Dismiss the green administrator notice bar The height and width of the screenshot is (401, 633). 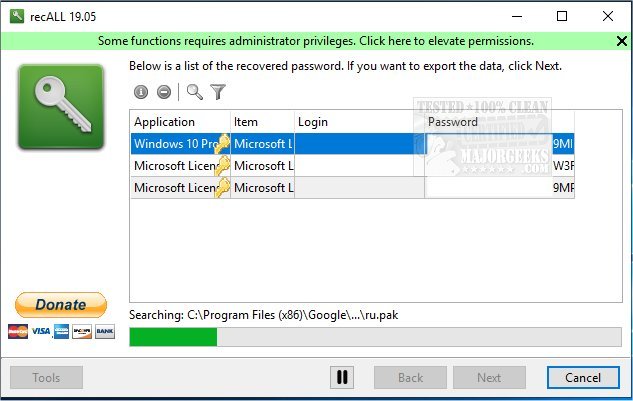tap(621, 41)
